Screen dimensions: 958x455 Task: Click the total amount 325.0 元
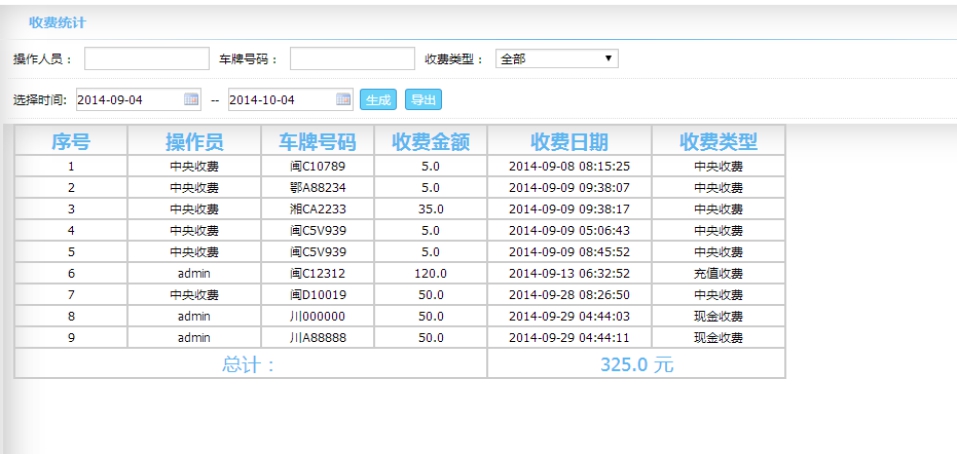[636, 365]
